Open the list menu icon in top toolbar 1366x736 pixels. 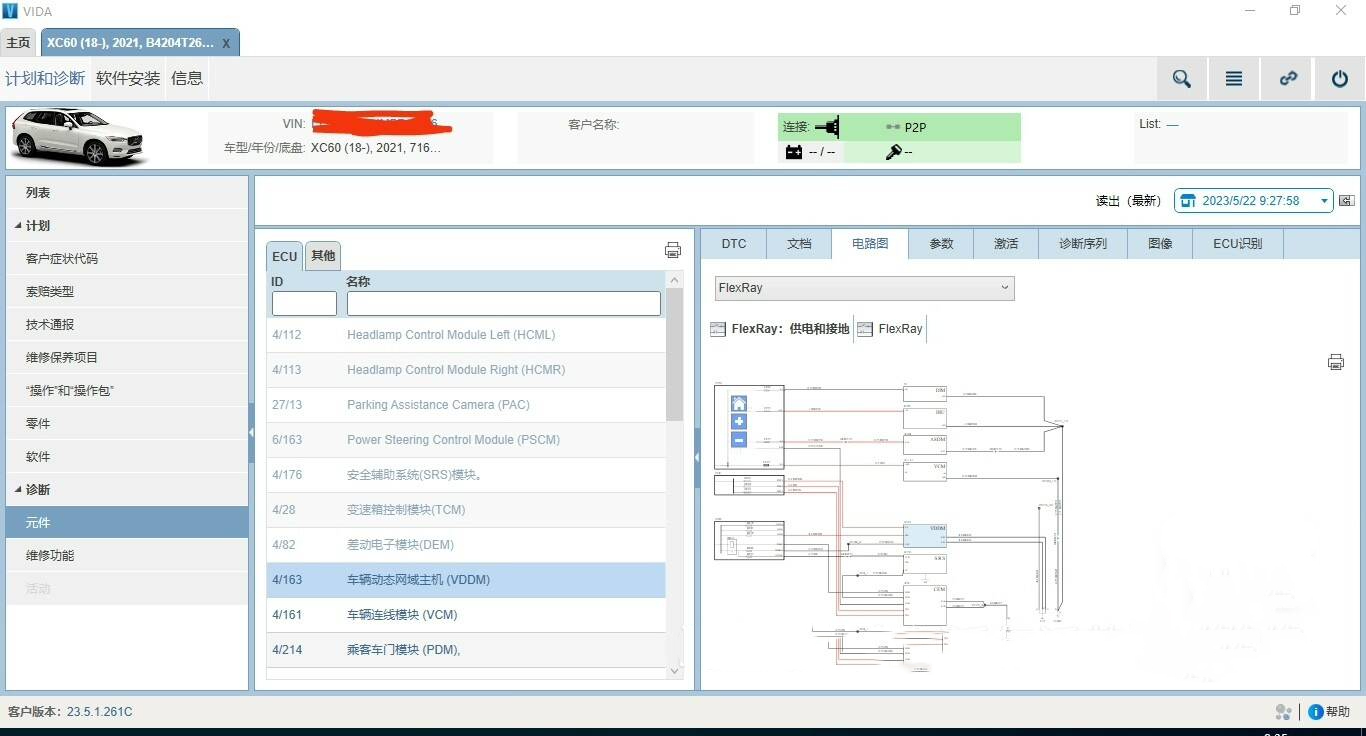pyautogui.click(x=1234, y=79)
